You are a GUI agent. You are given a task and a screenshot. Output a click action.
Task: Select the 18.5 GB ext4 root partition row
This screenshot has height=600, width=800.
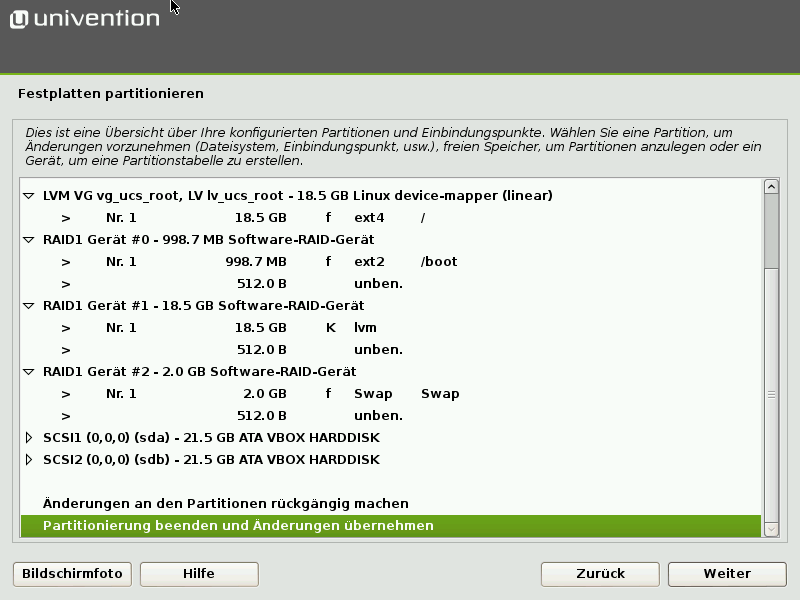pos(391,218)
